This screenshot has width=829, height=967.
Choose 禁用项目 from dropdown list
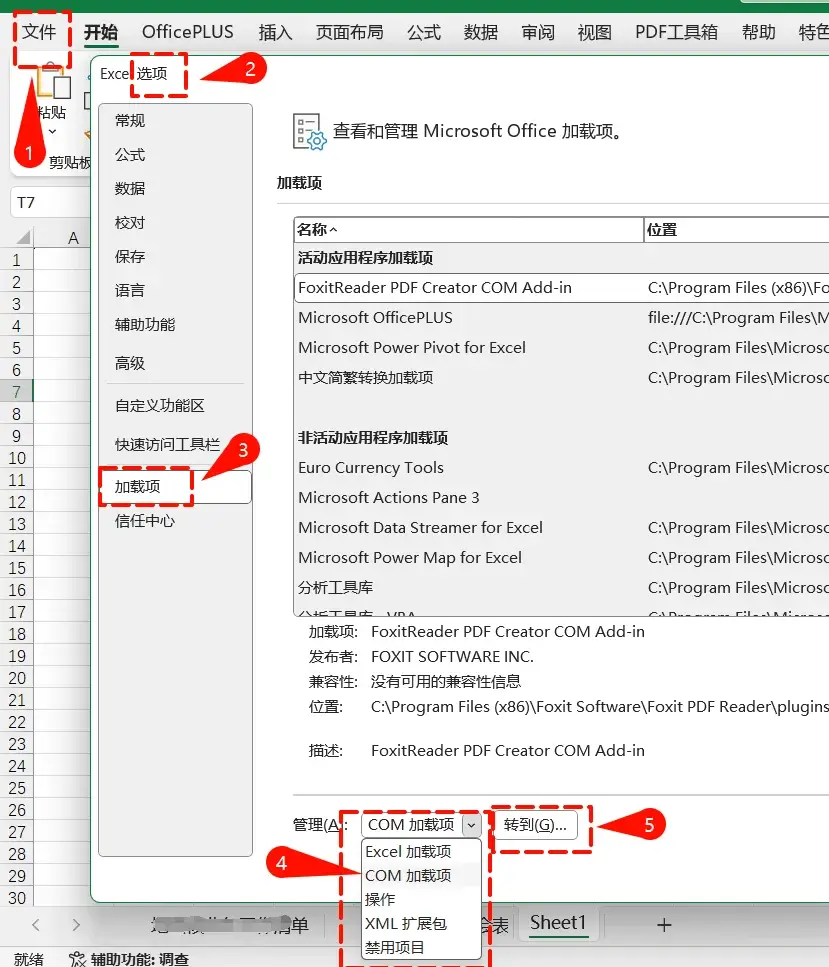pos(421,947)
